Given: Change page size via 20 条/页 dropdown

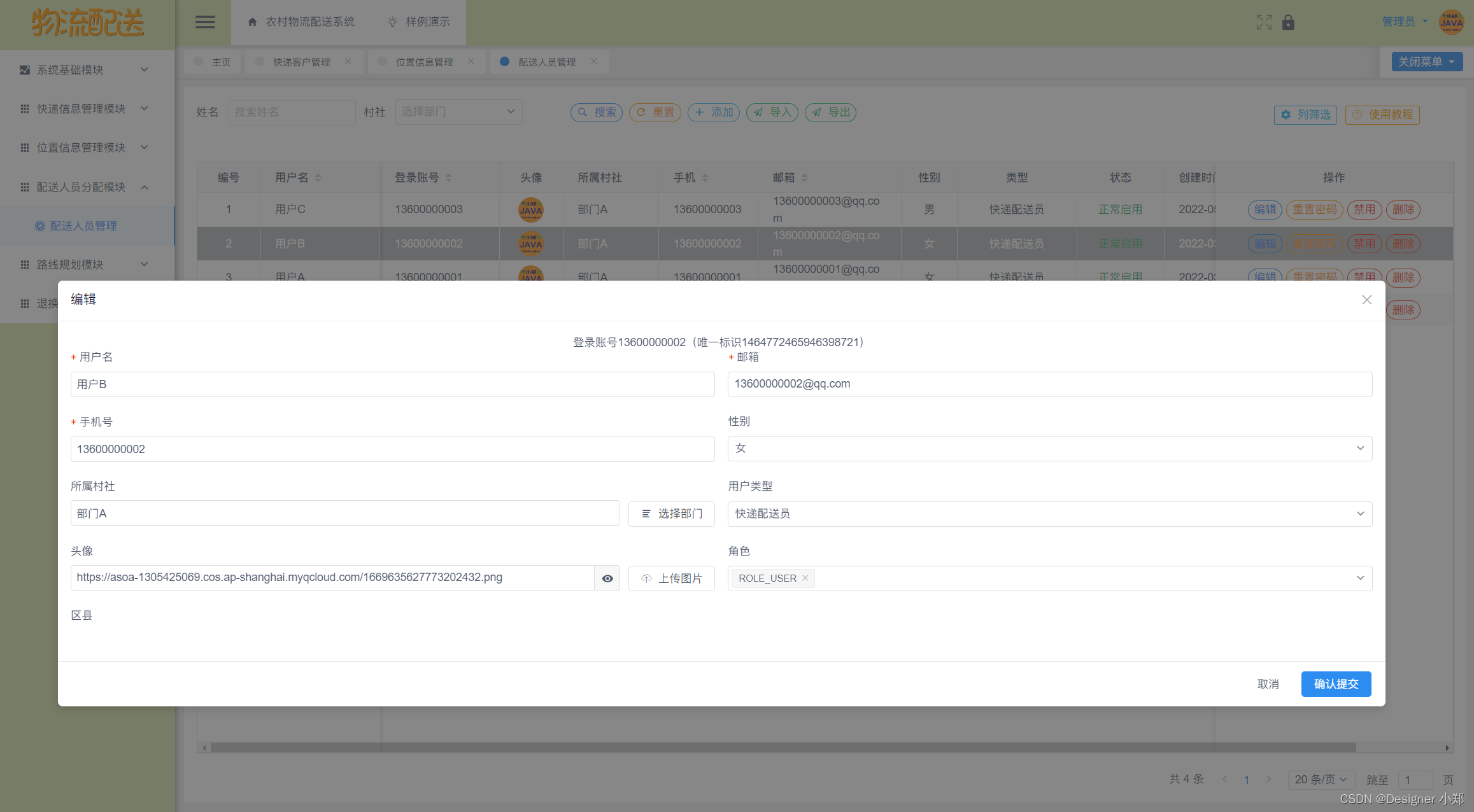Looking at the screenshot, I should 1321,780.
